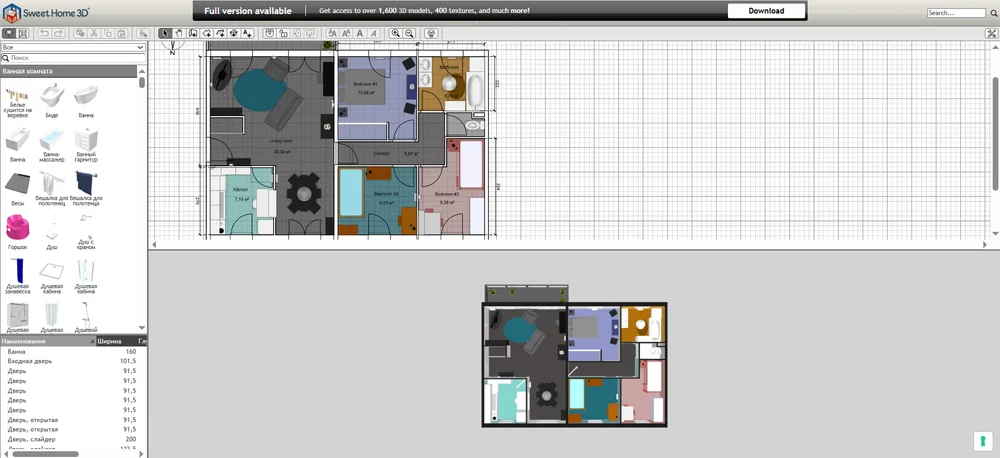Viewport: 1000px width, 458px height.
Task: Choose the create rooms tool
Action: (207, 33)
